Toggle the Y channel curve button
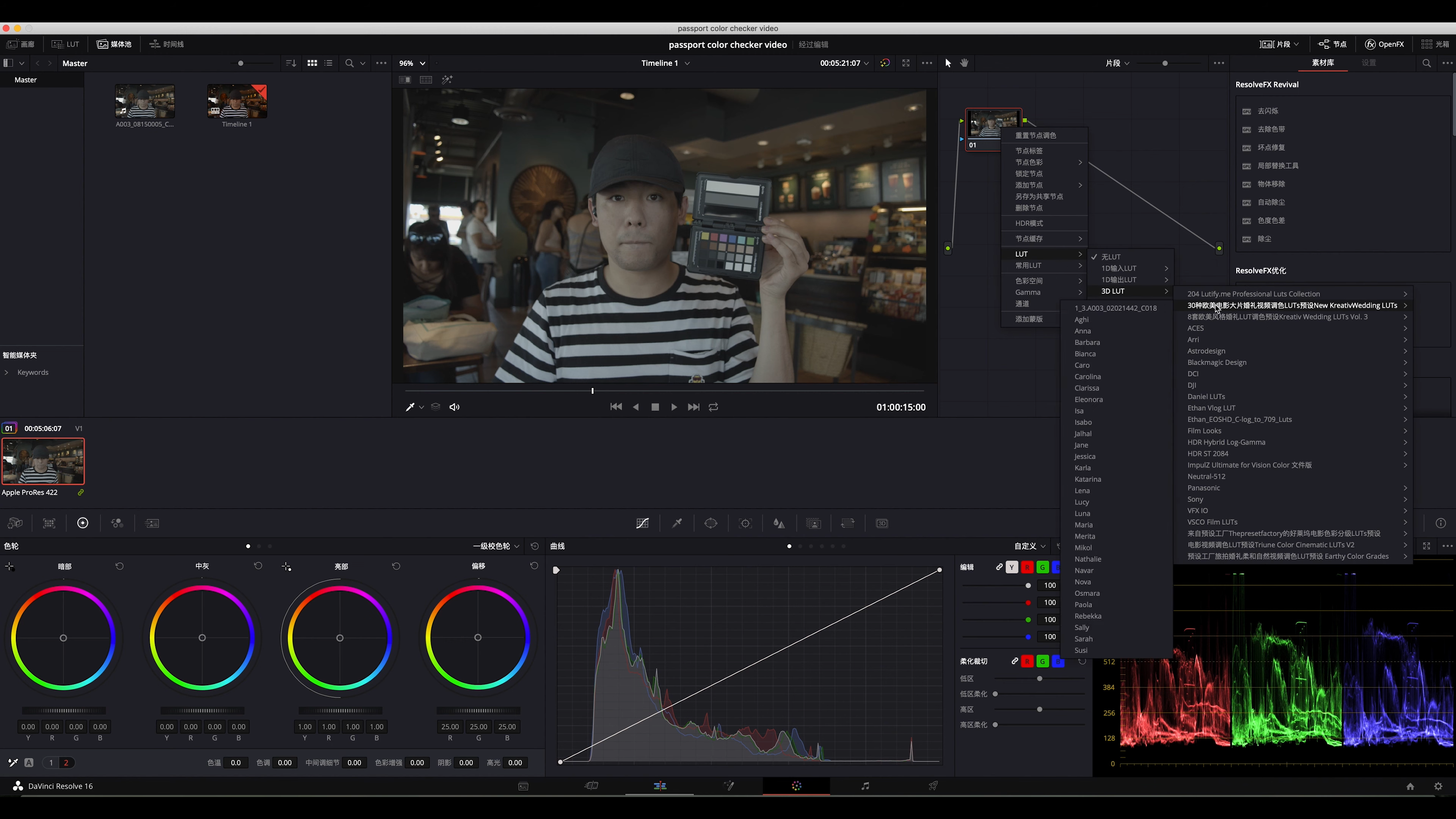Viewport: 1456px width, 819px height. pos(1012,567)
